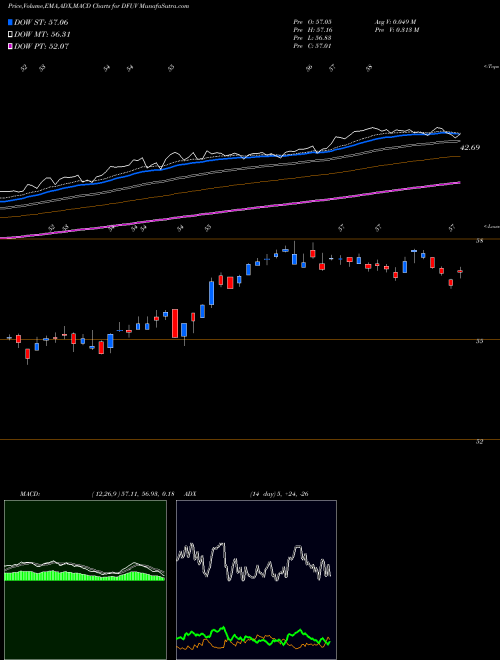500x660 pixels.
Task: Click the magenta DOW PT legend swatch
Action: tap(10, 46)
